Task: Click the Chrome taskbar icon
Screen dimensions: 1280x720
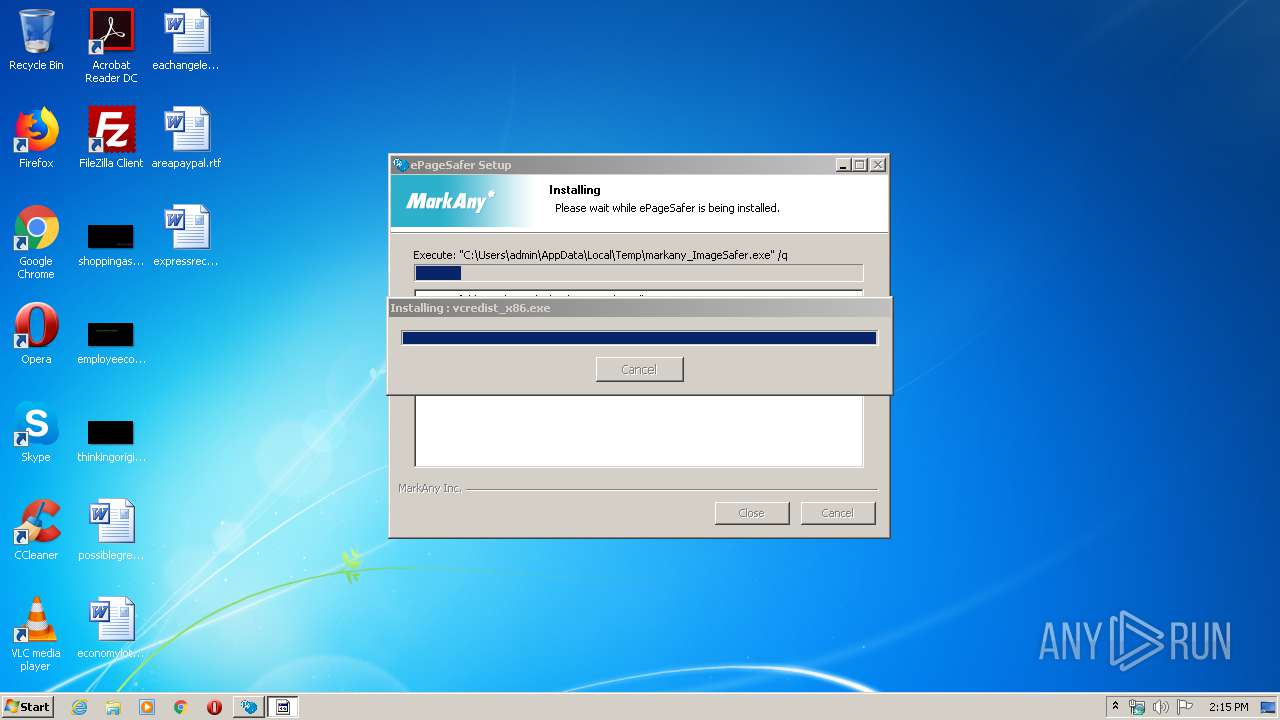Action: tap(181, 707)
